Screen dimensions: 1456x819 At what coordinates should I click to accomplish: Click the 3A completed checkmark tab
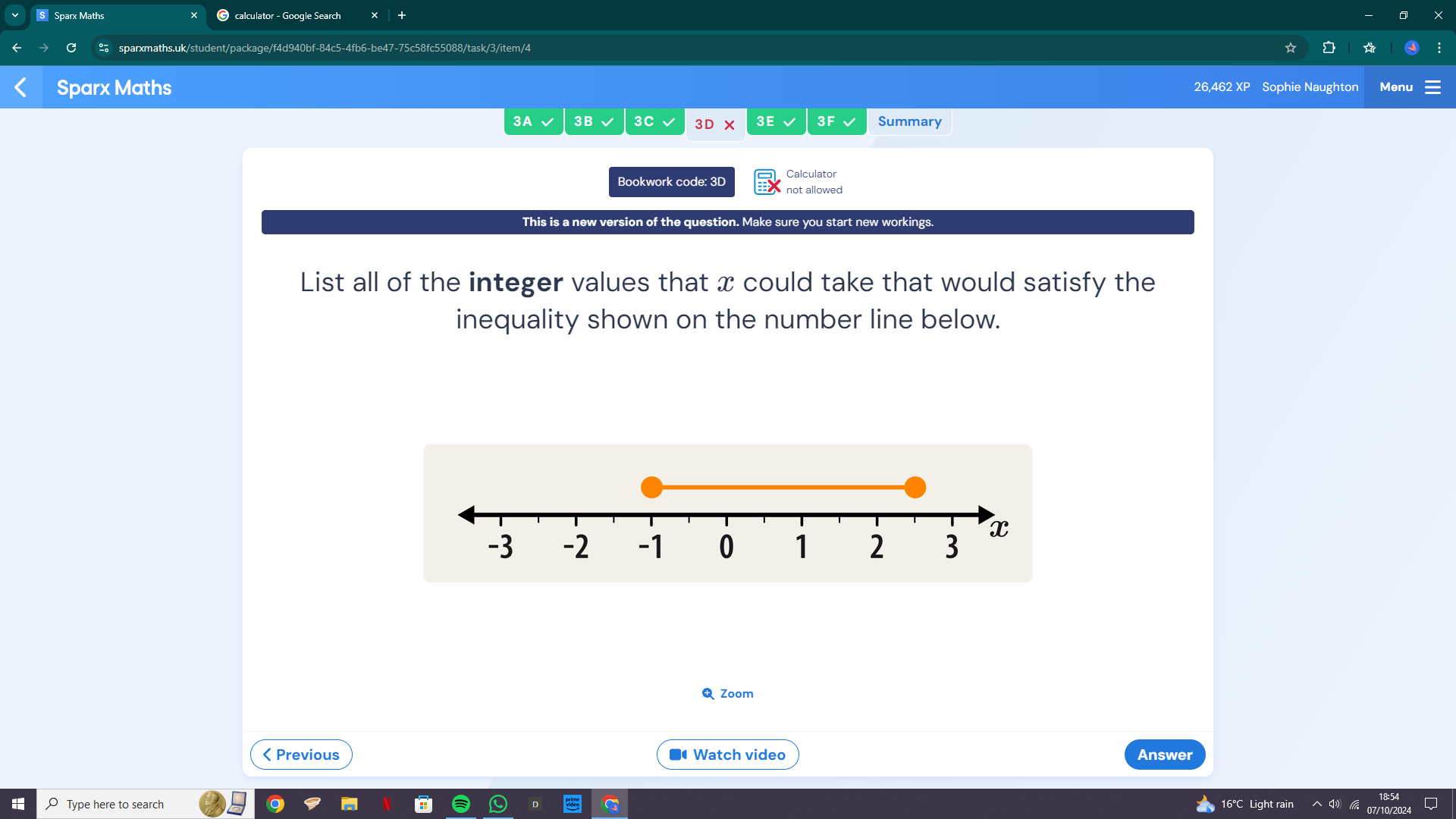click(x=533, y=121)
